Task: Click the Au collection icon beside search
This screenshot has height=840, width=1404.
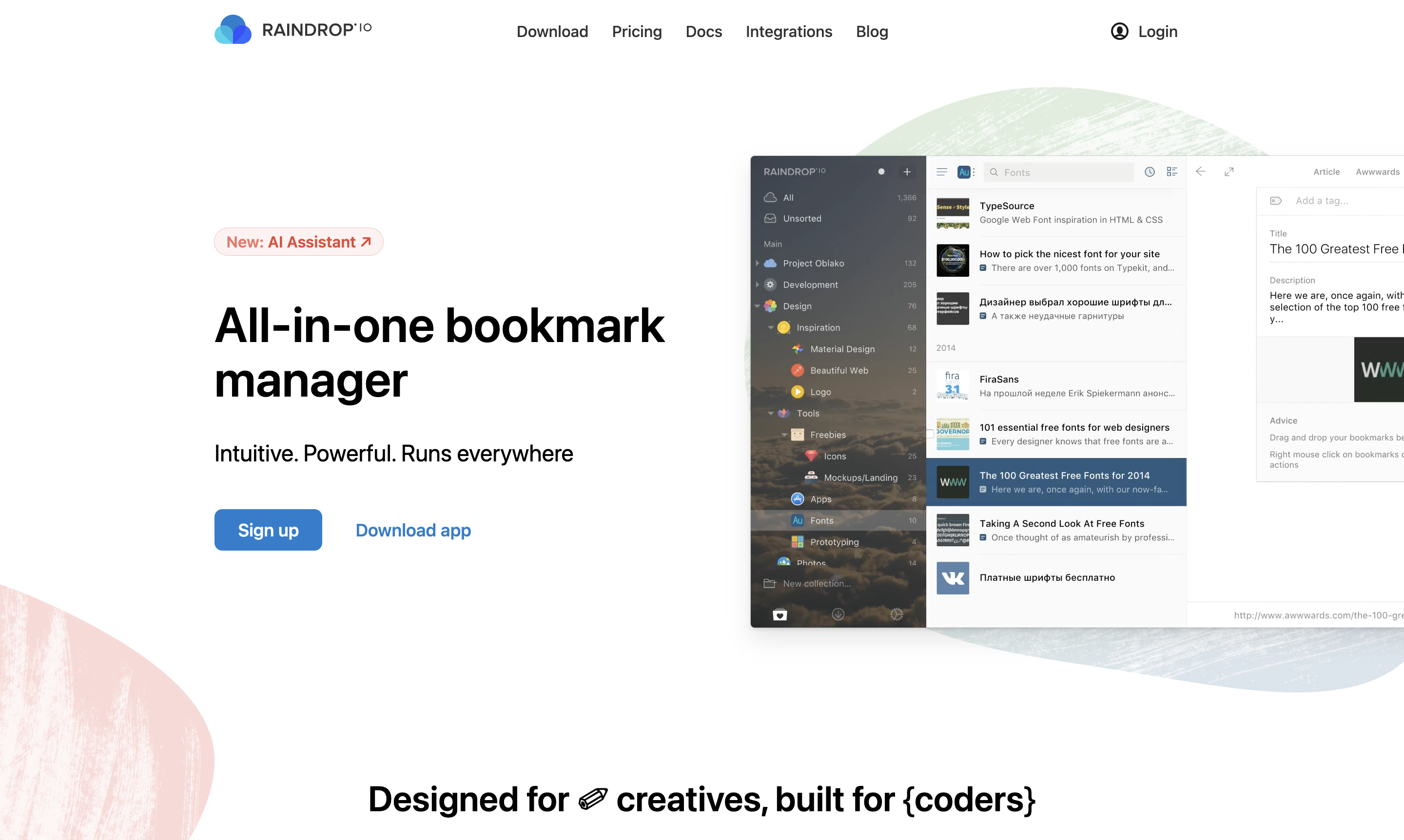Action: click(963, 172)
